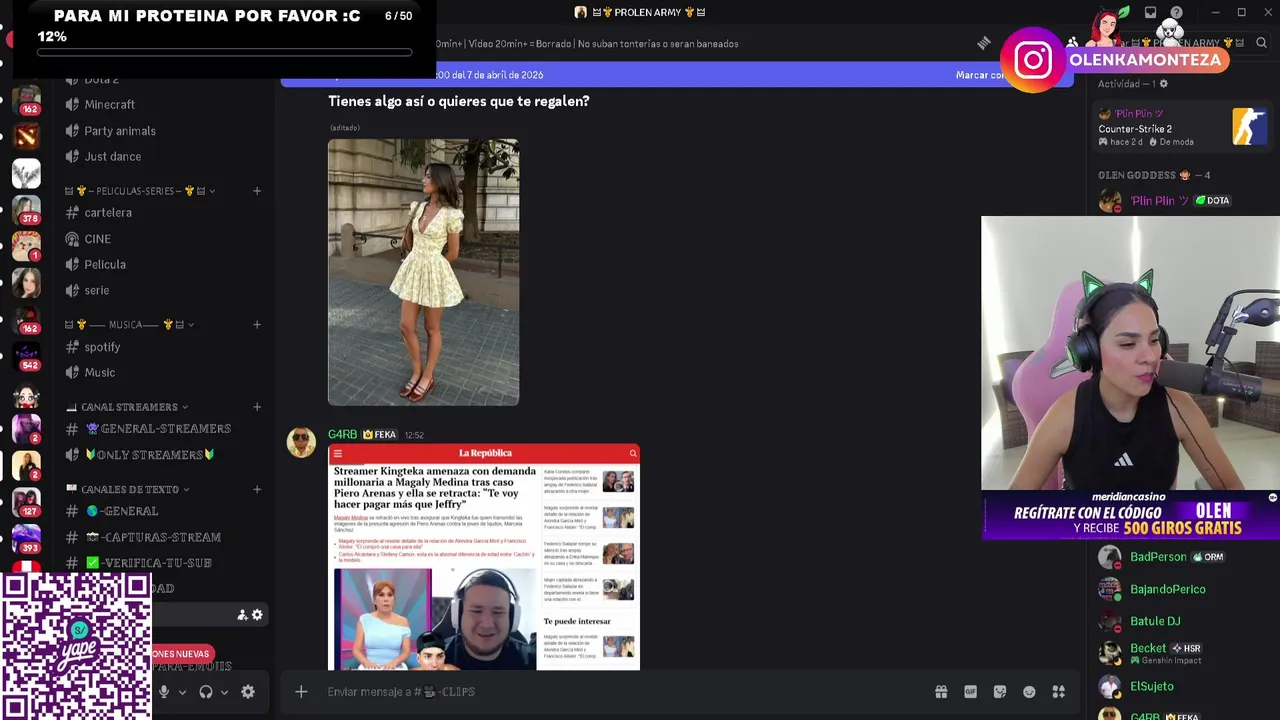Open audio output options arrow

click(224, 692)
